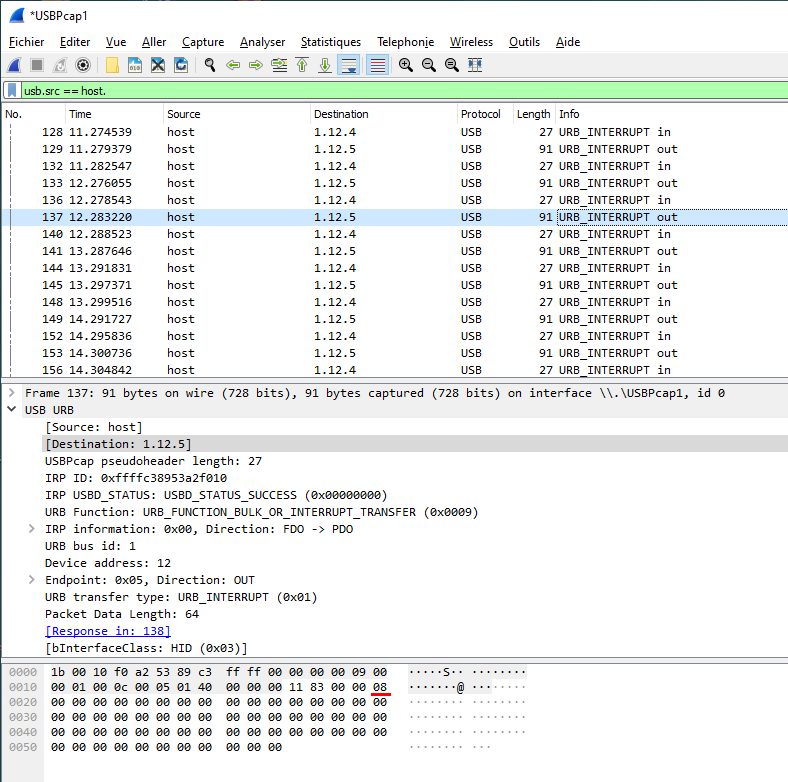Sort packets by Protocol column header
The image size is (788, 782).
(x=480, y=114)
